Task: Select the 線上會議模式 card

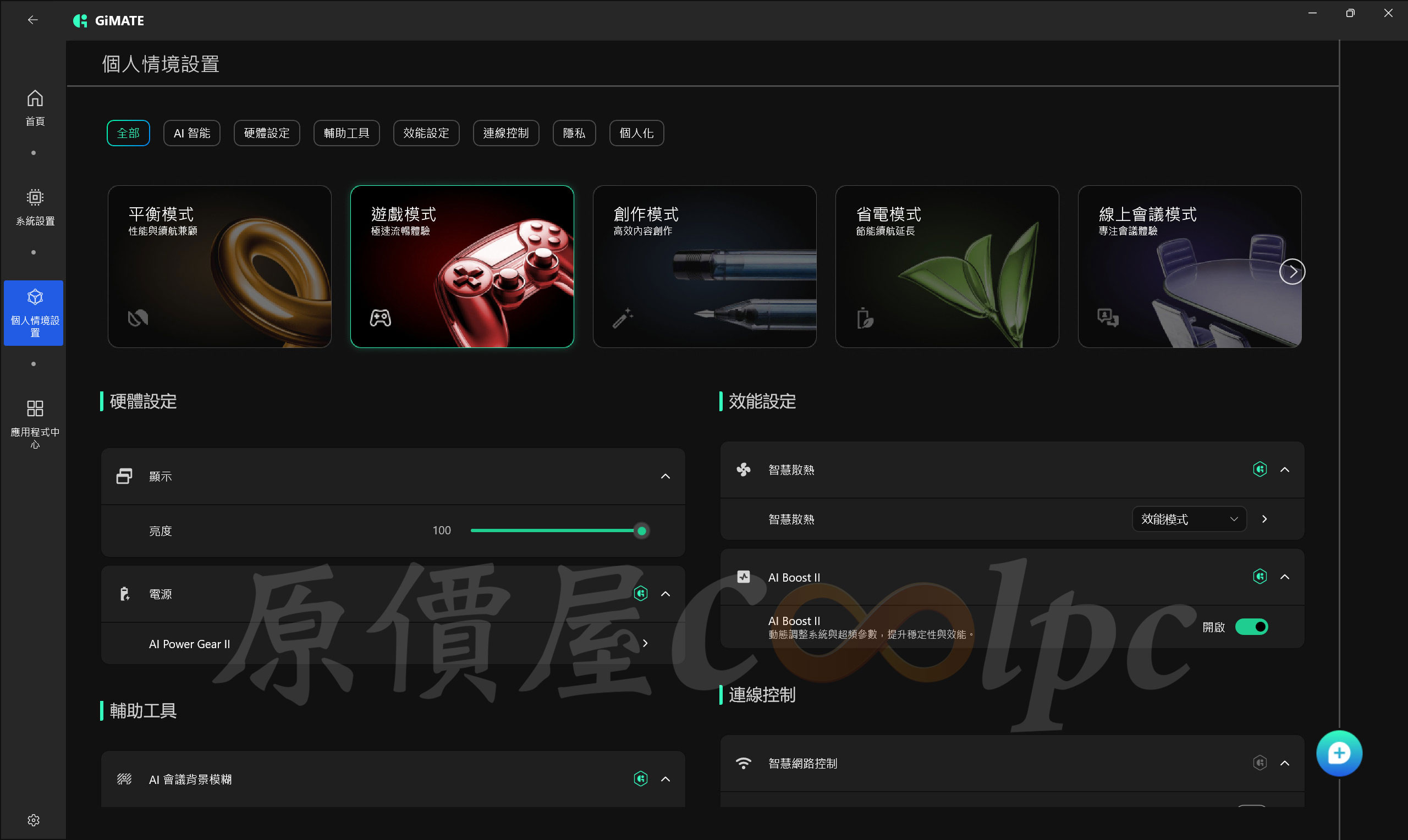Action: [1190, 267]
